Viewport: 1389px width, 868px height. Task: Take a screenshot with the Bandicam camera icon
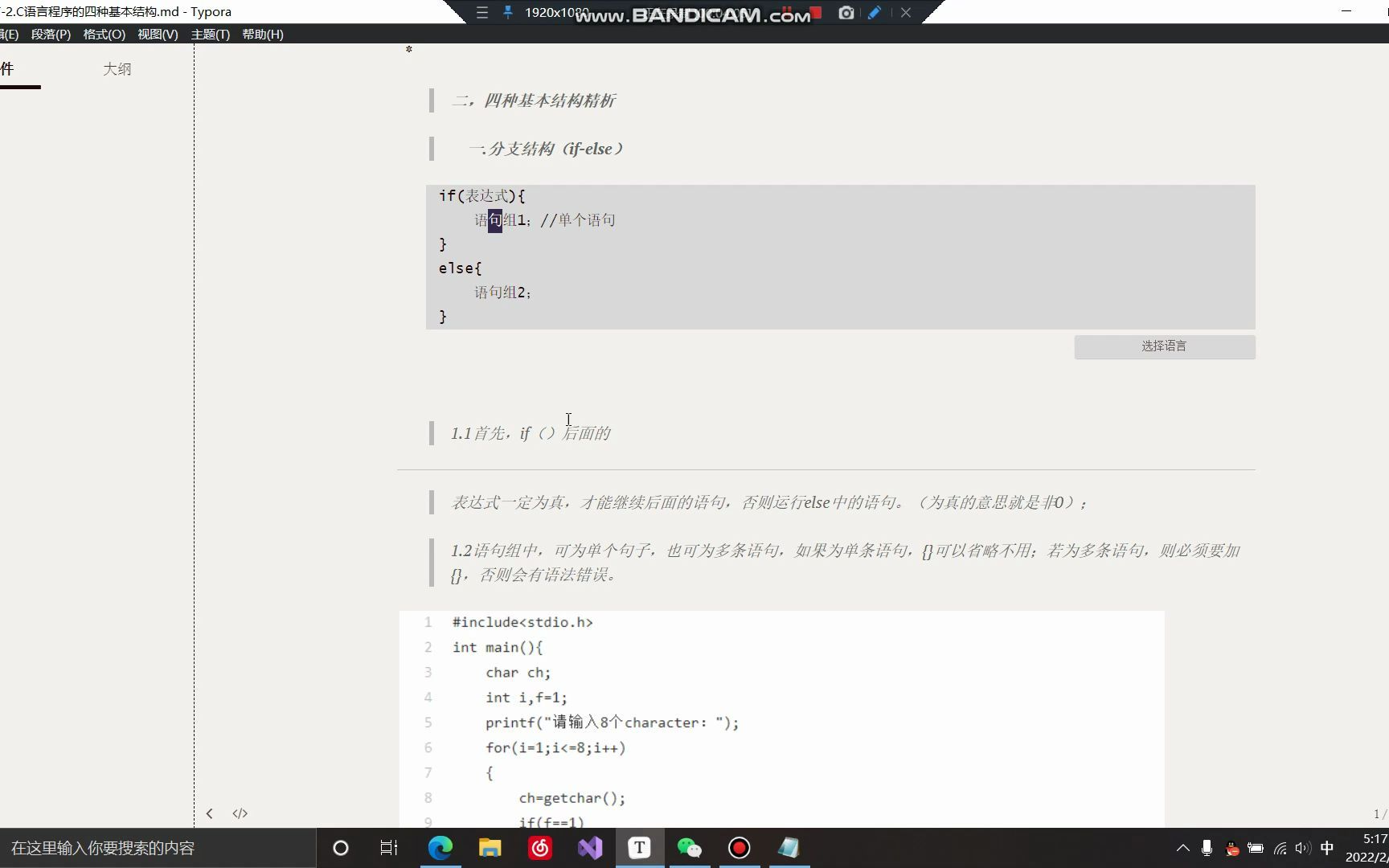point(846,13)
